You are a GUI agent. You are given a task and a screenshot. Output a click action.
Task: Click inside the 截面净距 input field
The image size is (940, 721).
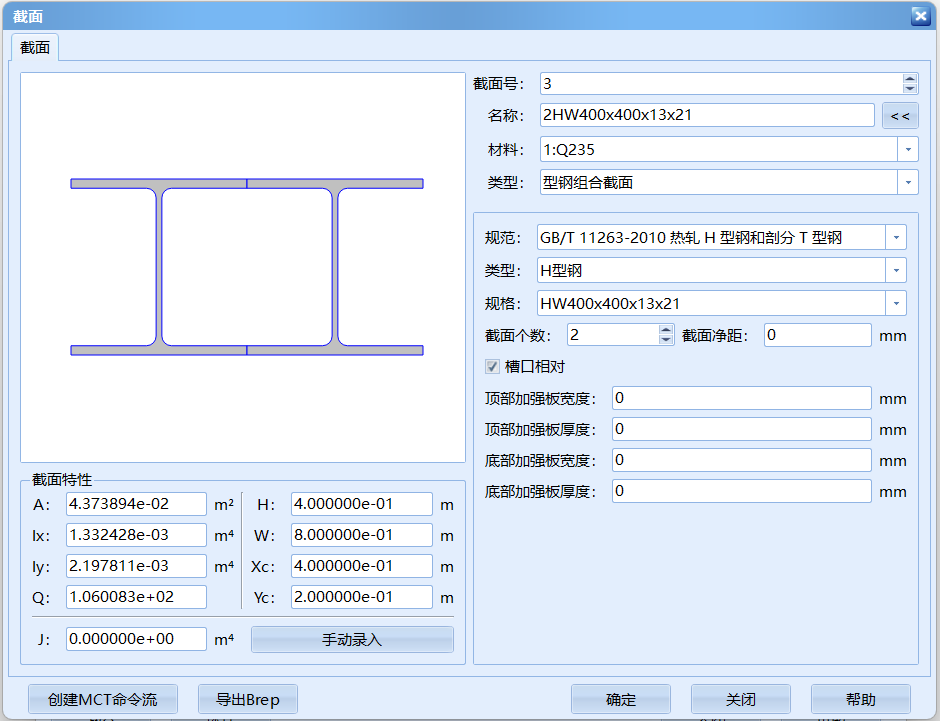point(817,335)
